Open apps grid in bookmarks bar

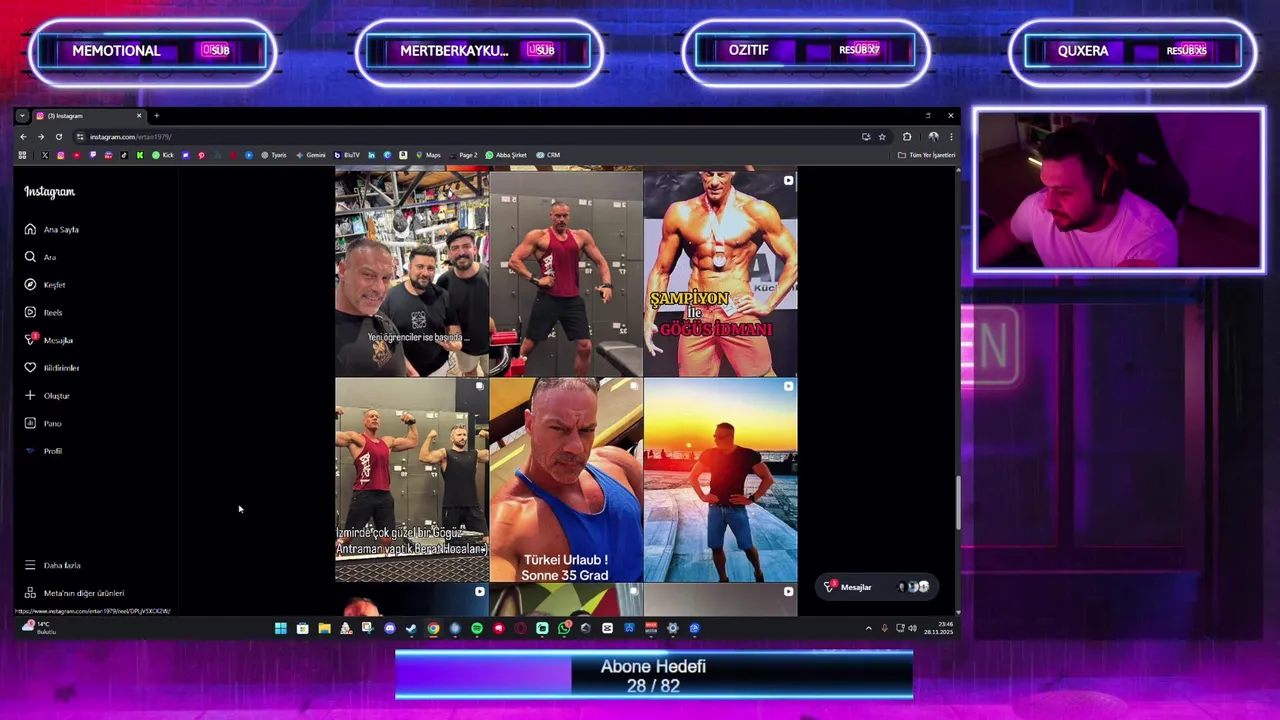(x=22, y=155)
